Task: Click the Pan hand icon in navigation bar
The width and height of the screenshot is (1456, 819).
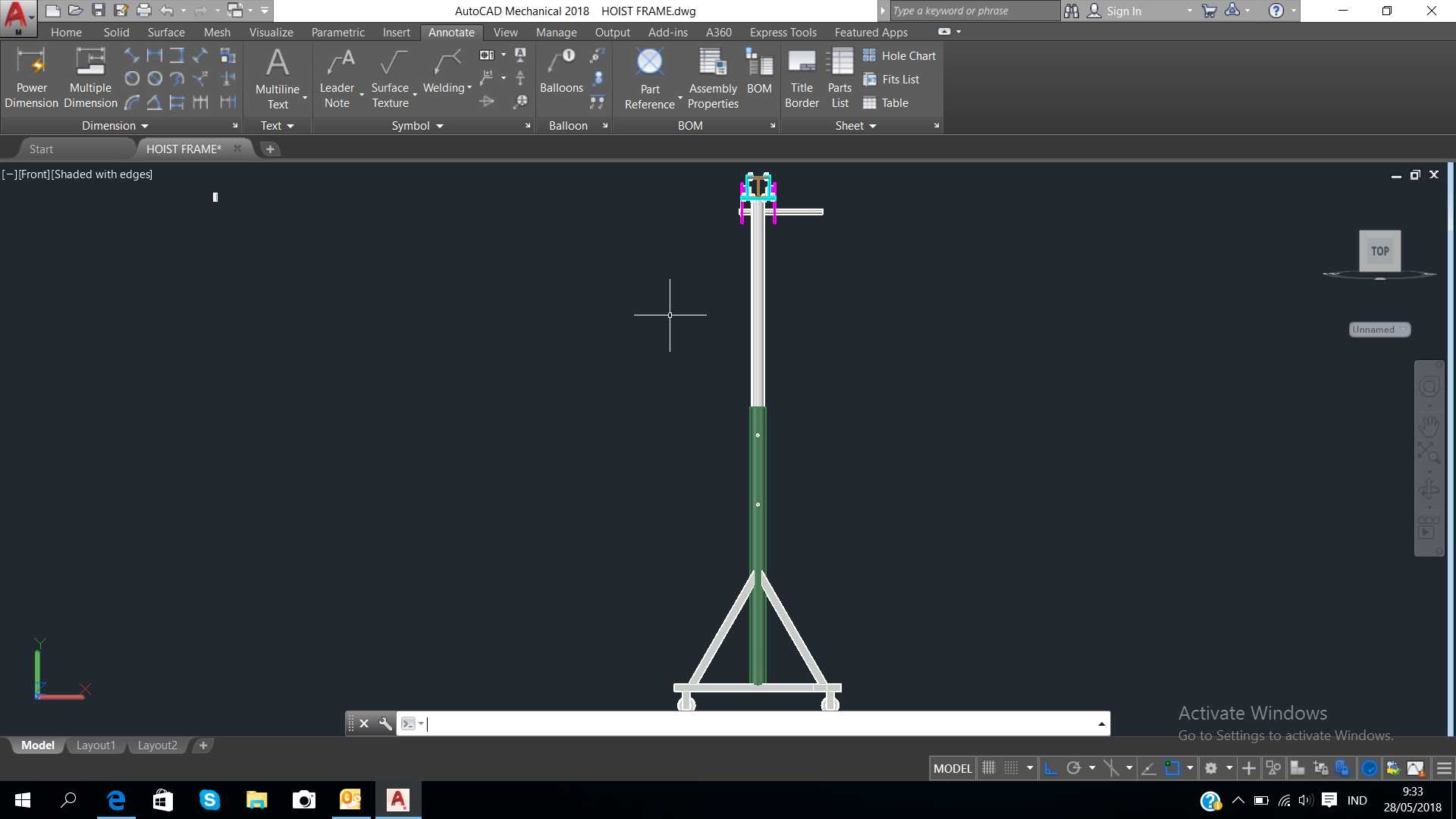Action: (1429, 426)
